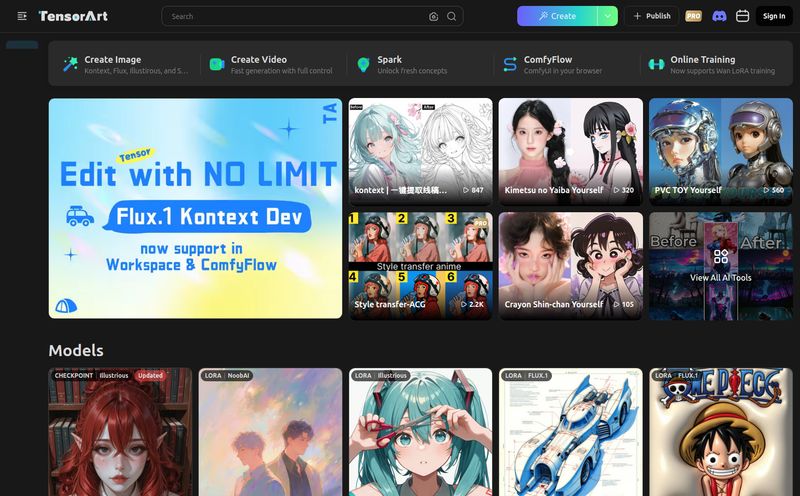Viewport: 800px width, 496px height.
Task: Open the Spark shortcut
Action: [x=419, y=64]
